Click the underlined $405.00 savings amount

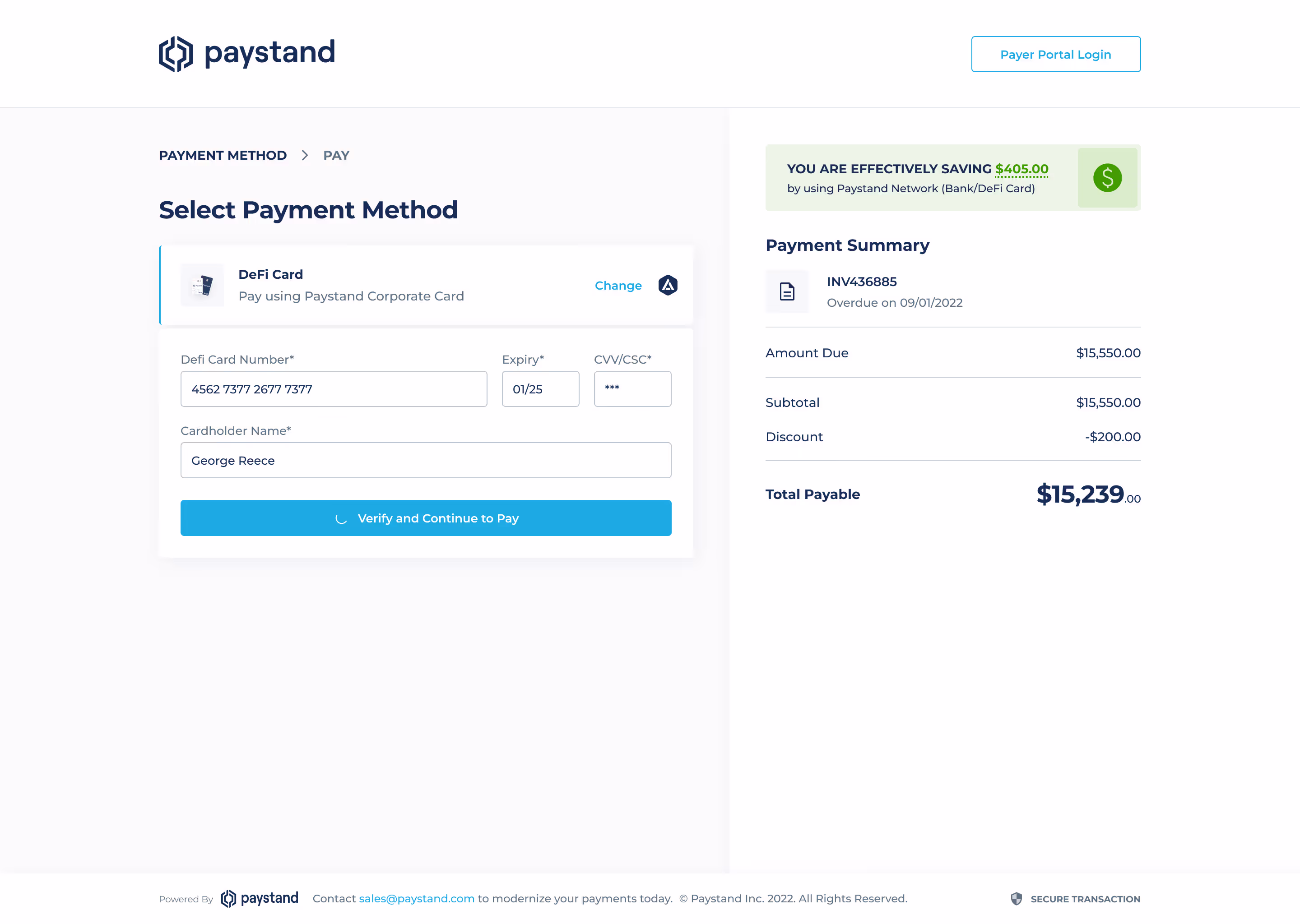(1021, 169)
